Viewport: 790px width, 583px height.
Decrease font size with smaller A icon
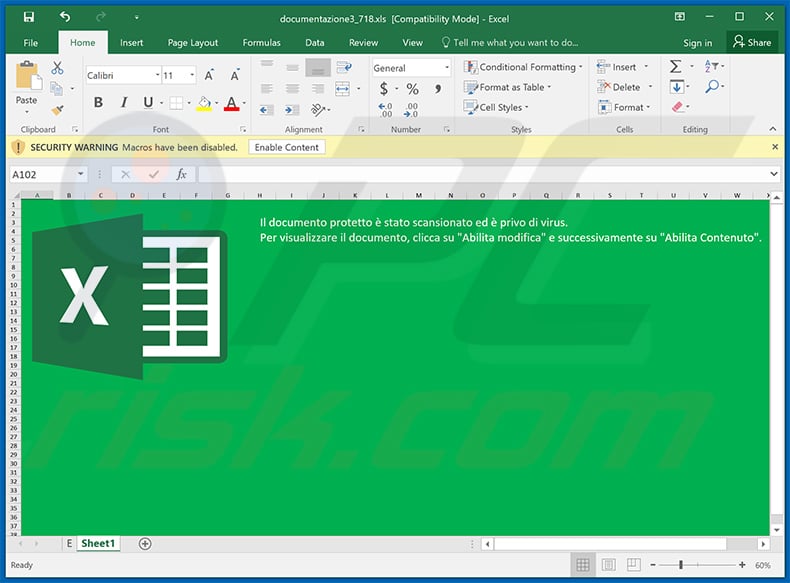234,76
